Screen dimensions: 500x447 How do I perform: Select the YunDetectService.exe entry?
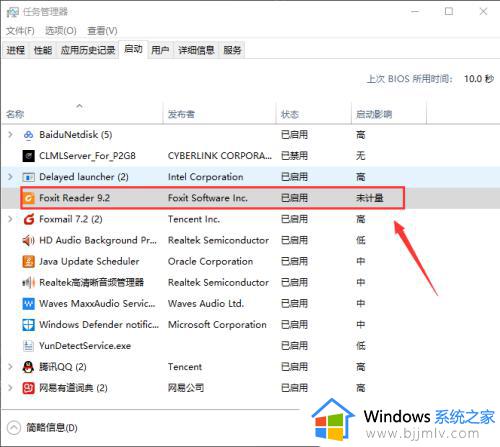point(85,346)
